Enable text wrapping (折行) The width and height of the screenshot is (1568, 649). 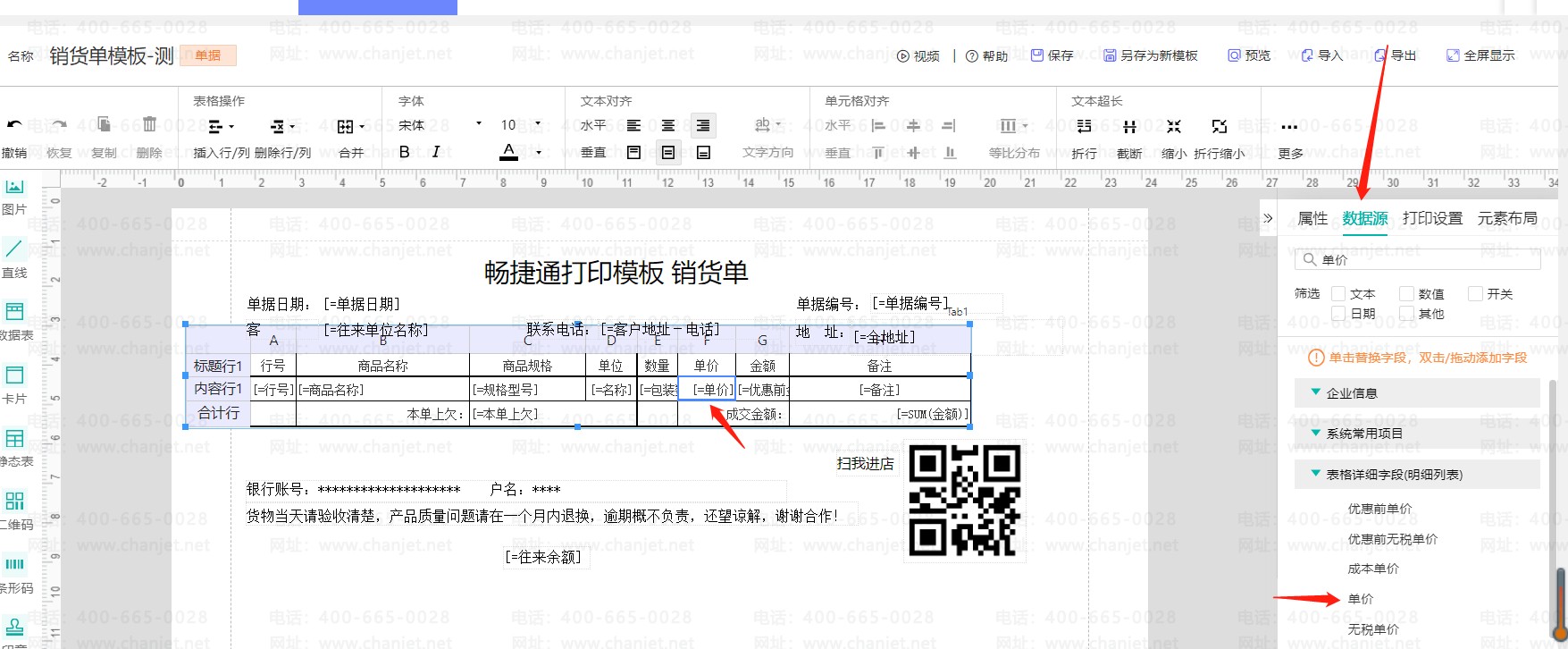1084,139
